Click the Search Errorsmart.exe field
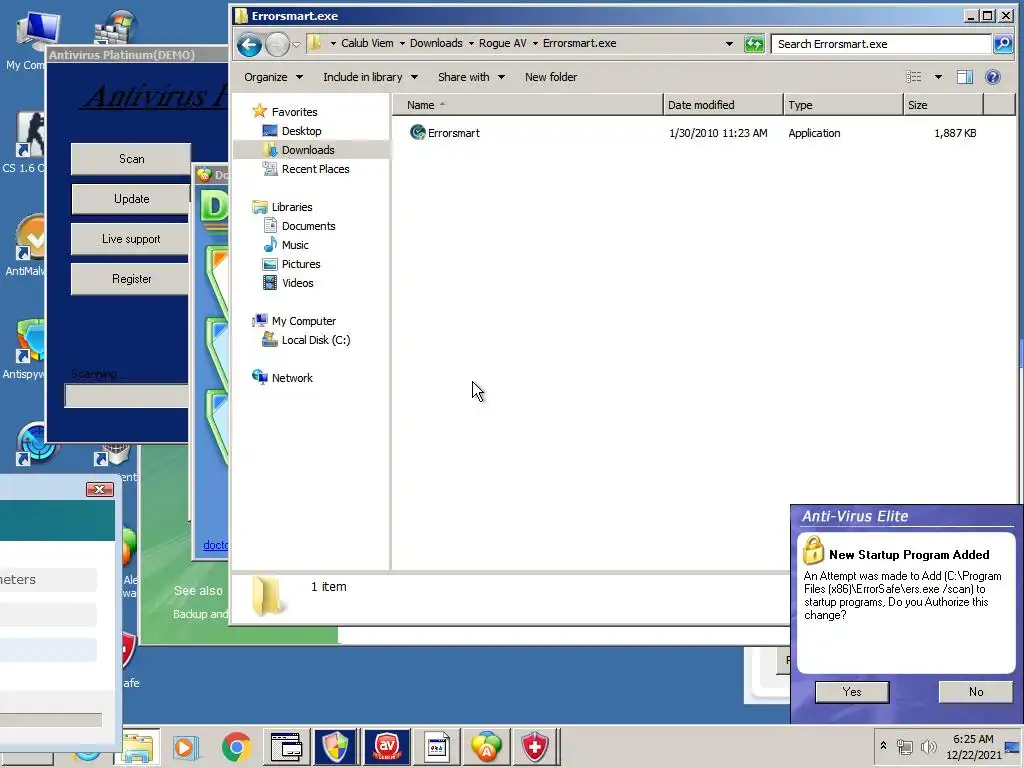This screenshot has height=768, width=1024. point(882,44)
